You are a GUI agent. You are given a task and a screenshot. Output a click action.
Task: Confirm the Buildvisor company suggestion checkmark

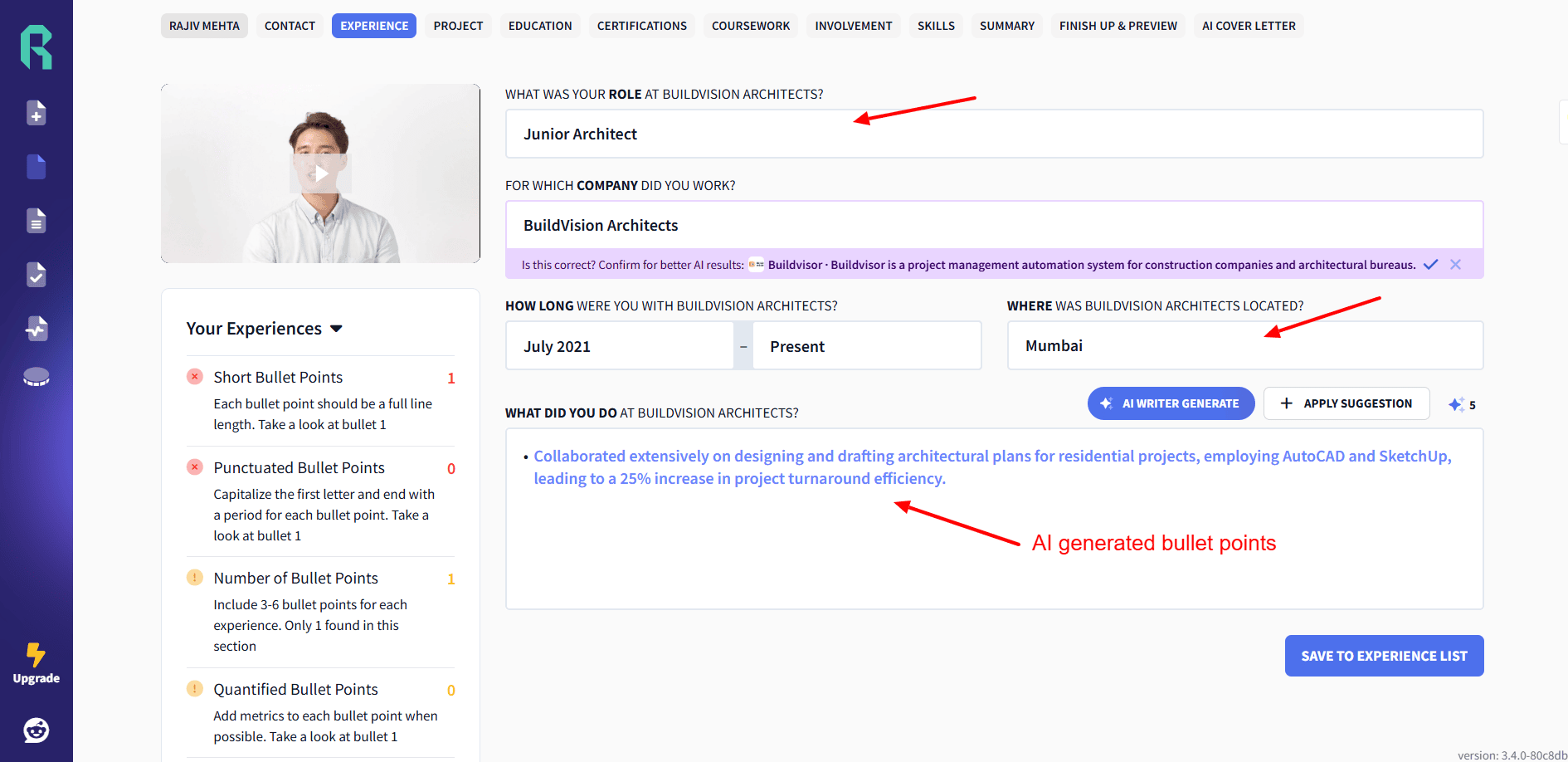click(1430, 265)
